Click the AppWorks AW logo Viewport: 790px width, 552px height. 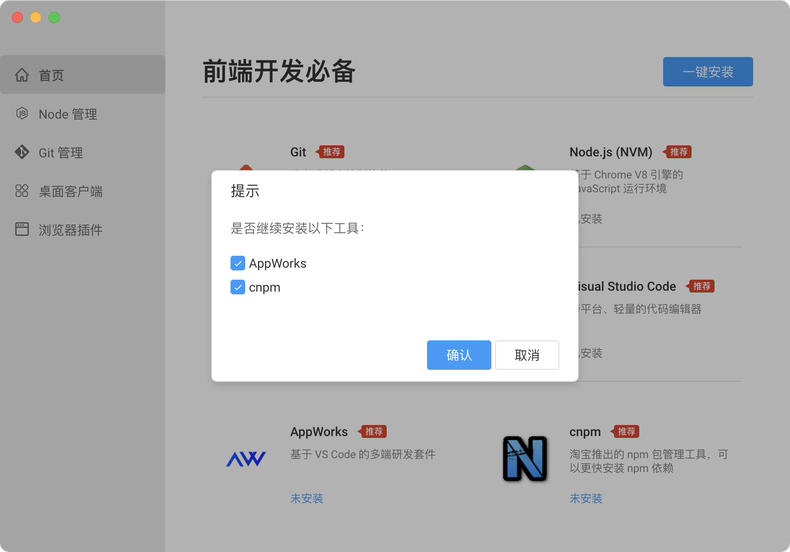(246, 459)
